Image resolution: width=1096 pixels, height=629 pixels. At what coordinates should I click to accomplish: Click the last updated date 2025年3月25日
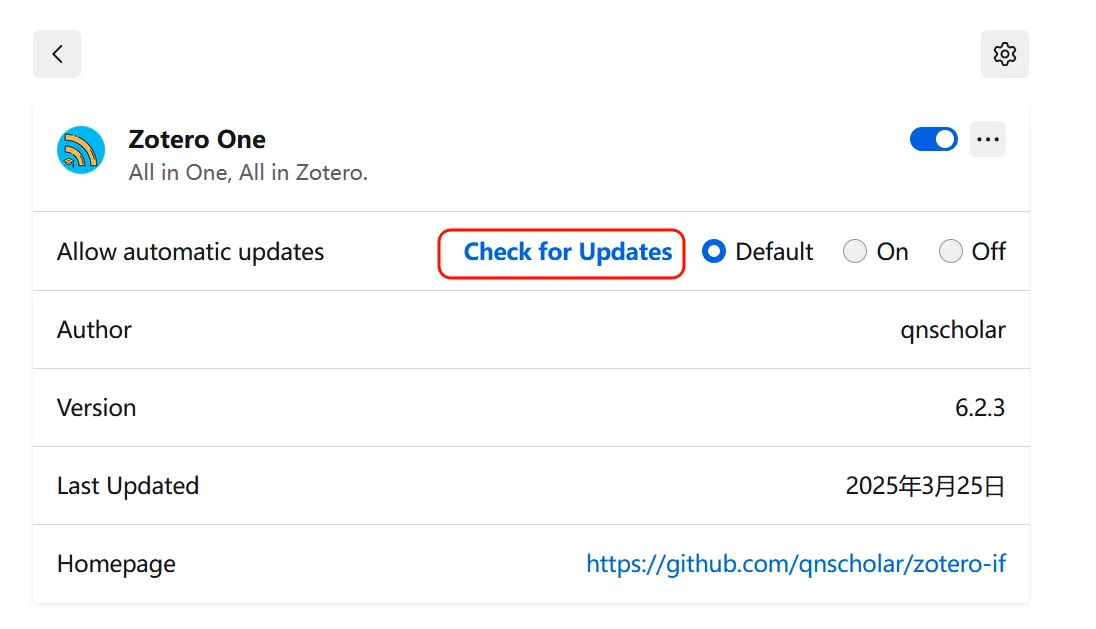coord(925,486)
